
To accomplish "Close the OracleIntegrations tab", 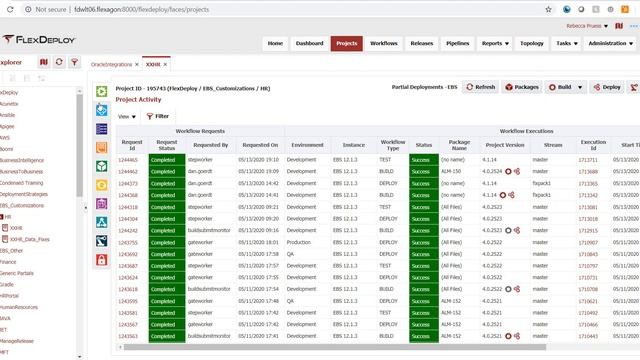I will tap(137, 64).
